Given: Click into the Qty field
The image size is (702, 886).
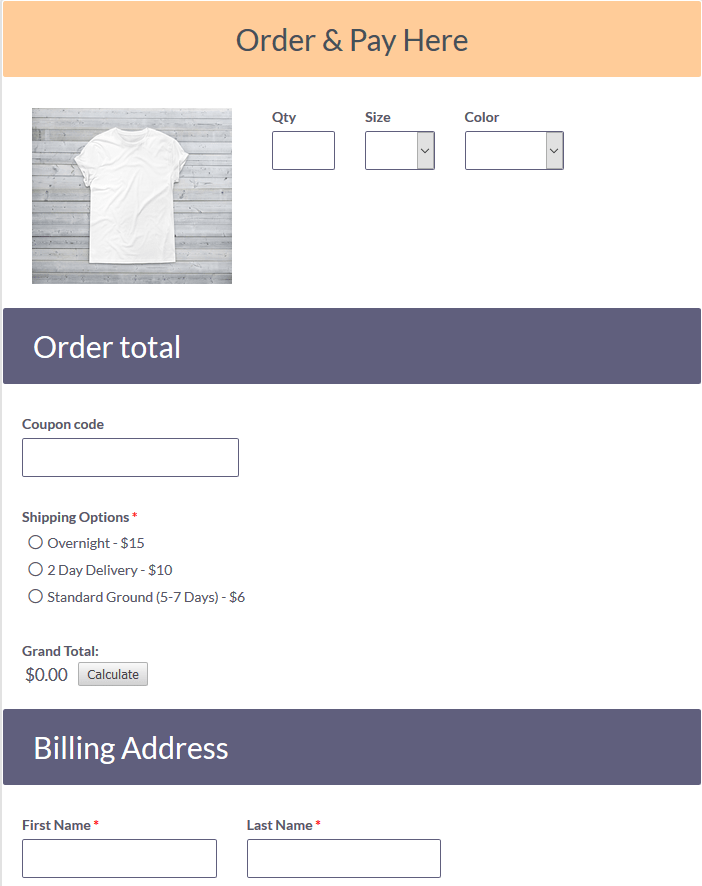Looking at the screenshot, I should [303, 150].
